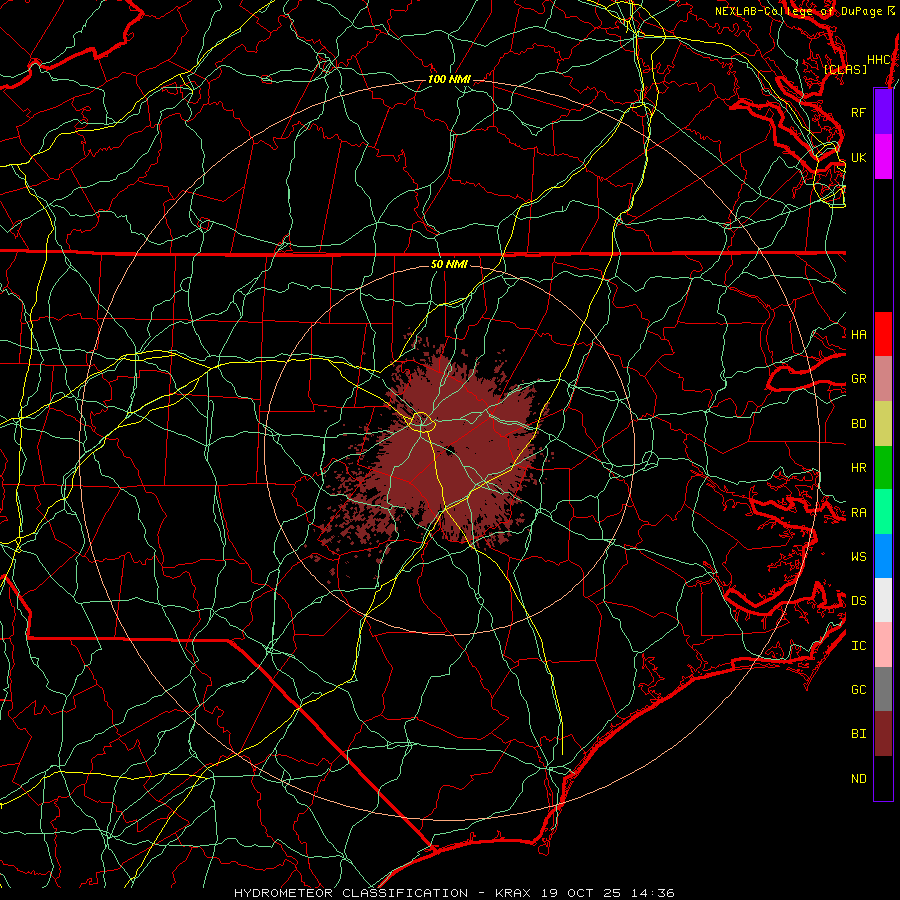Click the IC light pink legend swatch
This screenshot has height=900, width=900.
883,645
